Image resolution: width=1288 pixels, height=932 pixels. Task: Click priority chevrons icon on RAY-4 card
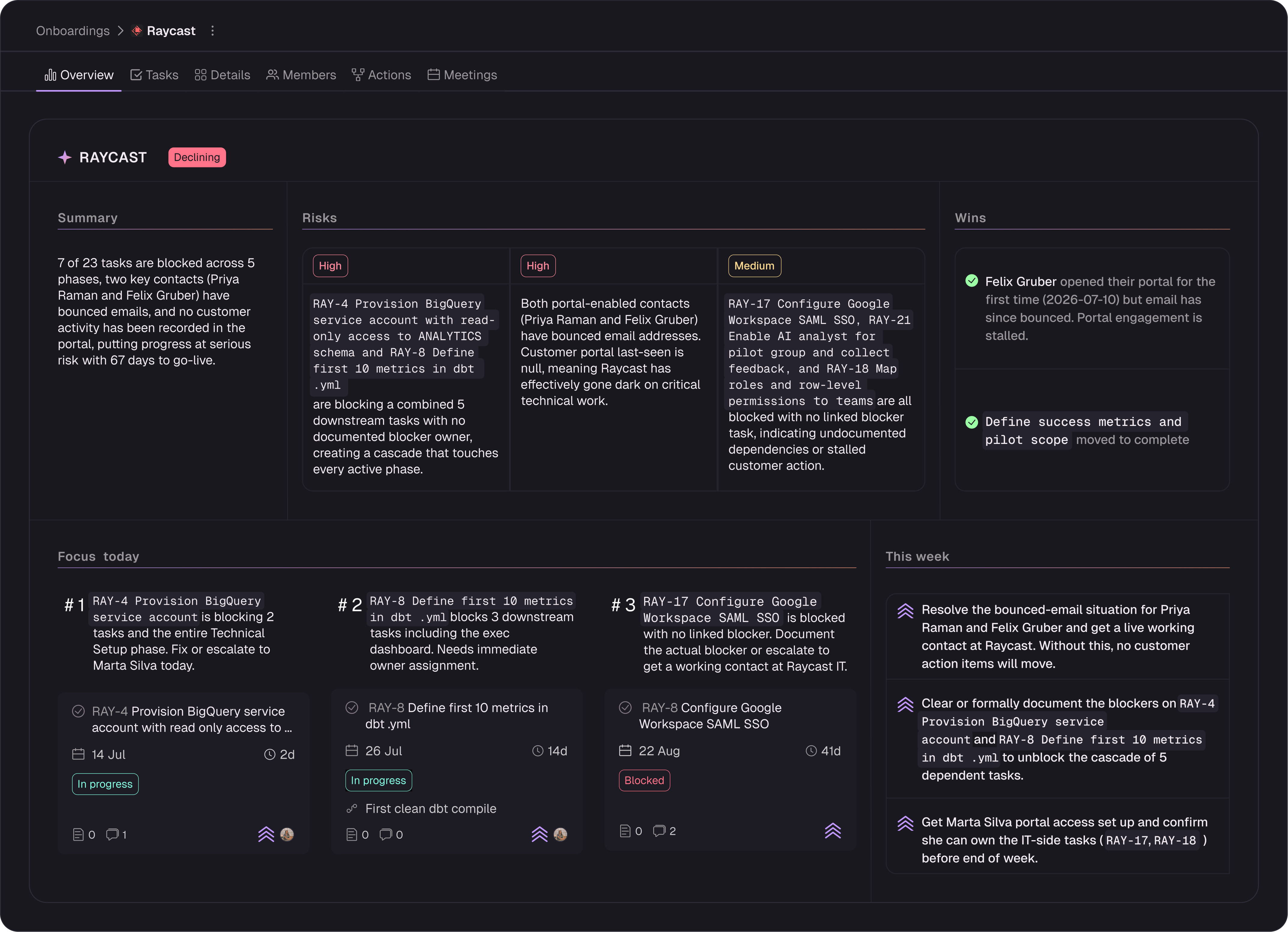266,834
